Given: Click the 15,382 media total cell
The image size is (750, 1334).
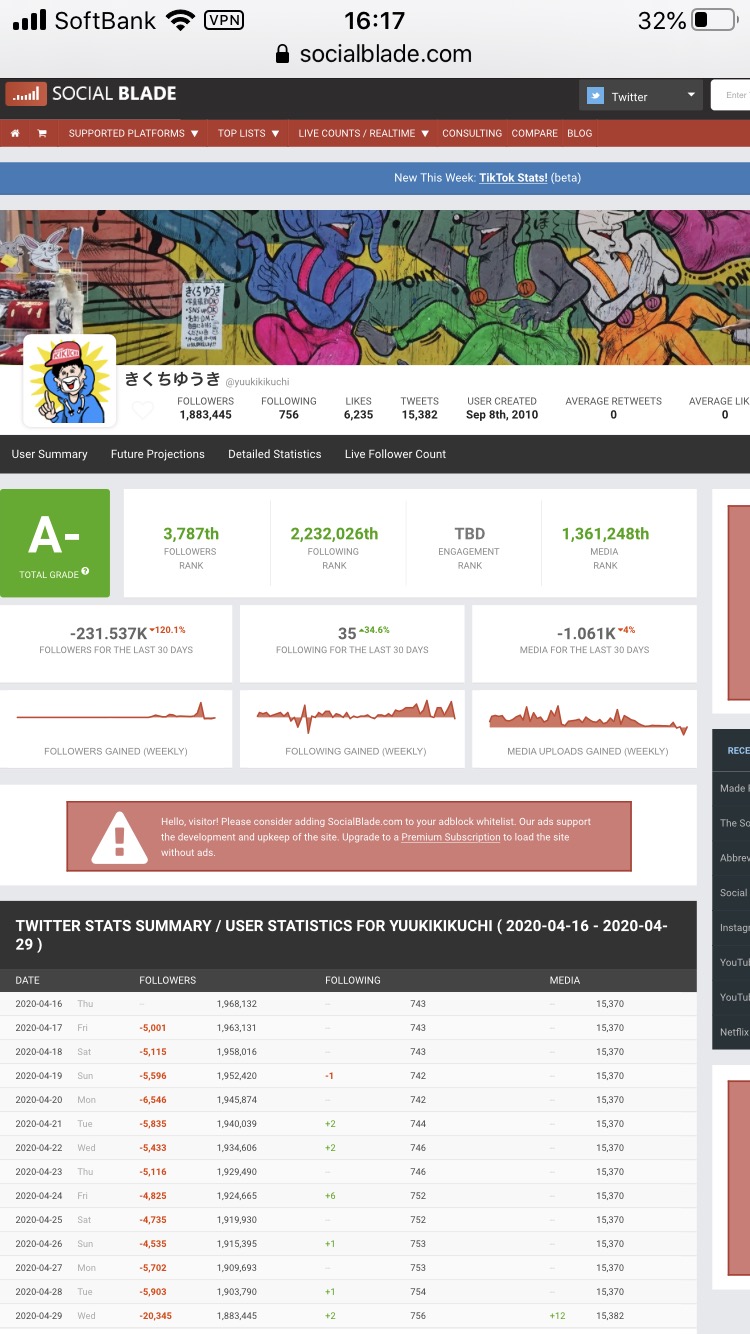Looking at the screenshot, I should click(x=610, y=1316).
